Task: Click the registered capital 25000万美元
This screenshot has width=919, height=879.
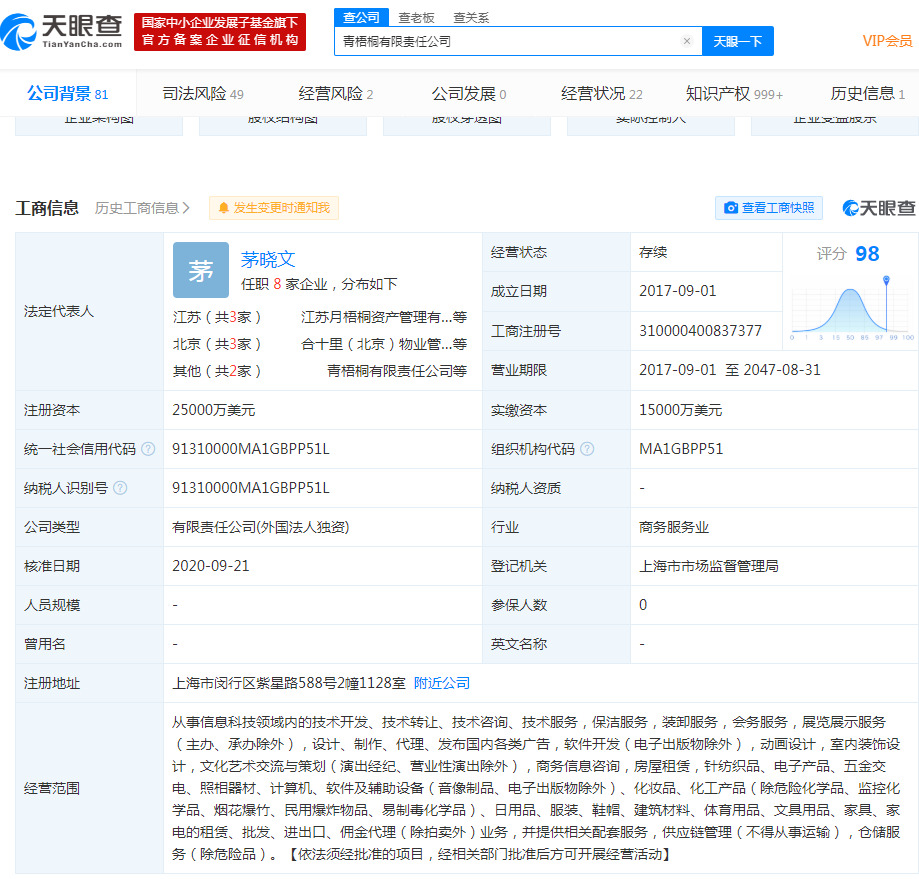Action: pos(213,410)
